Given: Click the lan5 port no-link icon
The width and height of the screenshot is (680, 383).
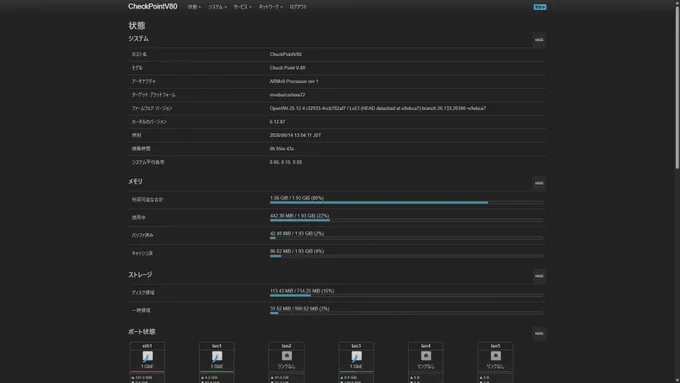Looking at the screenshot, I should point(496,356).
